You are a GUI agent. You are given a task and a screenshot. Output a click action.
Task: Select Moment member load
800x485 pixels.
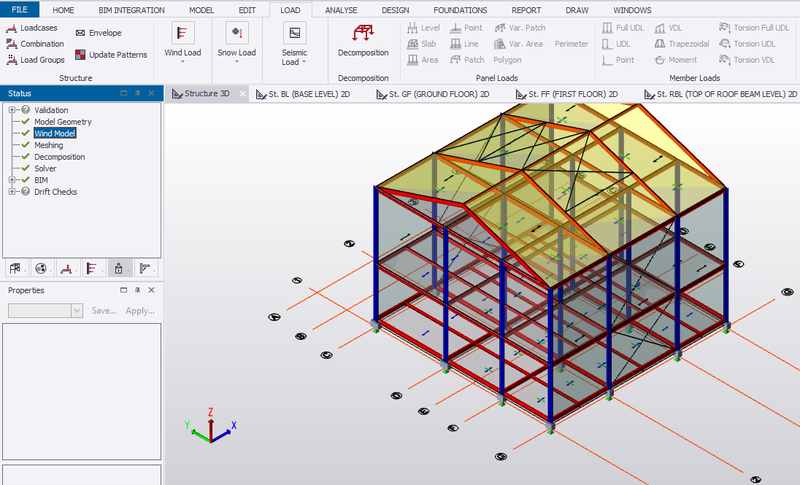click(676, 60)
